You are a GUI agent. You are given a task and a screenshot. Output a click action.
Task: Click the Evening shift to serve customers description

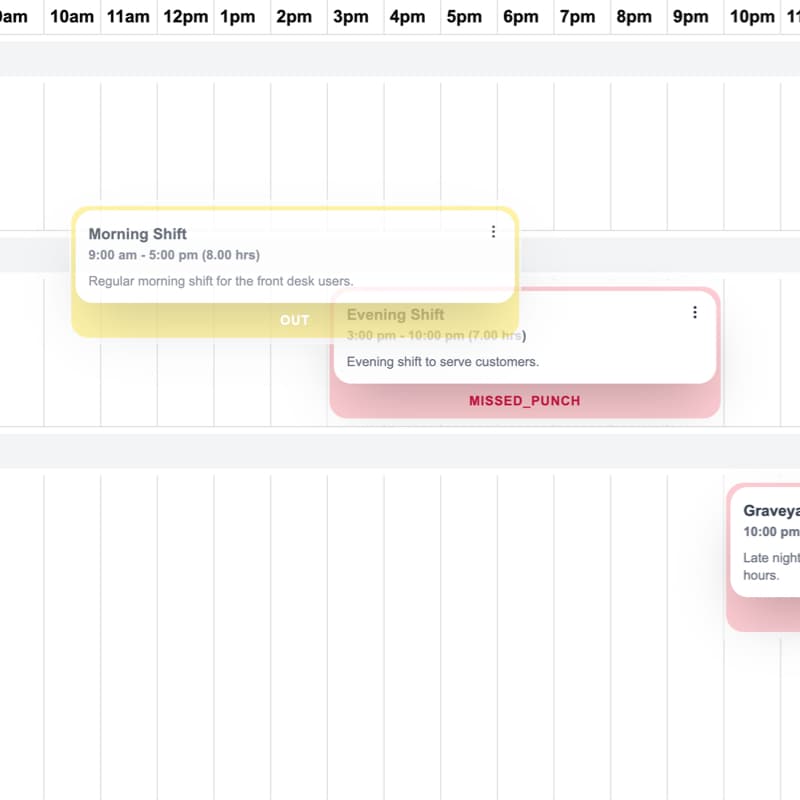[x=441, y=362]
